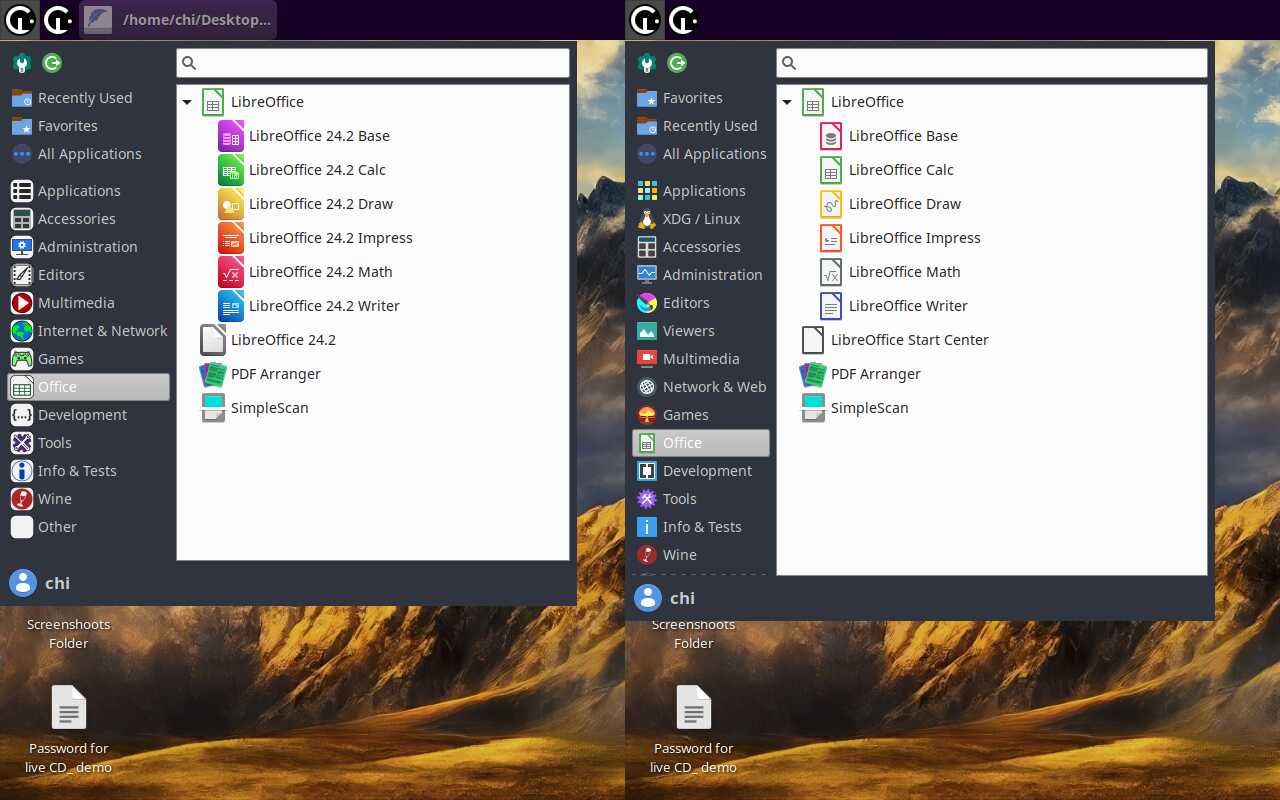Image resolution: width=1280 pixels, height=800 pixels.
Task: Open Favorites in the left menu
Action: pos(89,126)
